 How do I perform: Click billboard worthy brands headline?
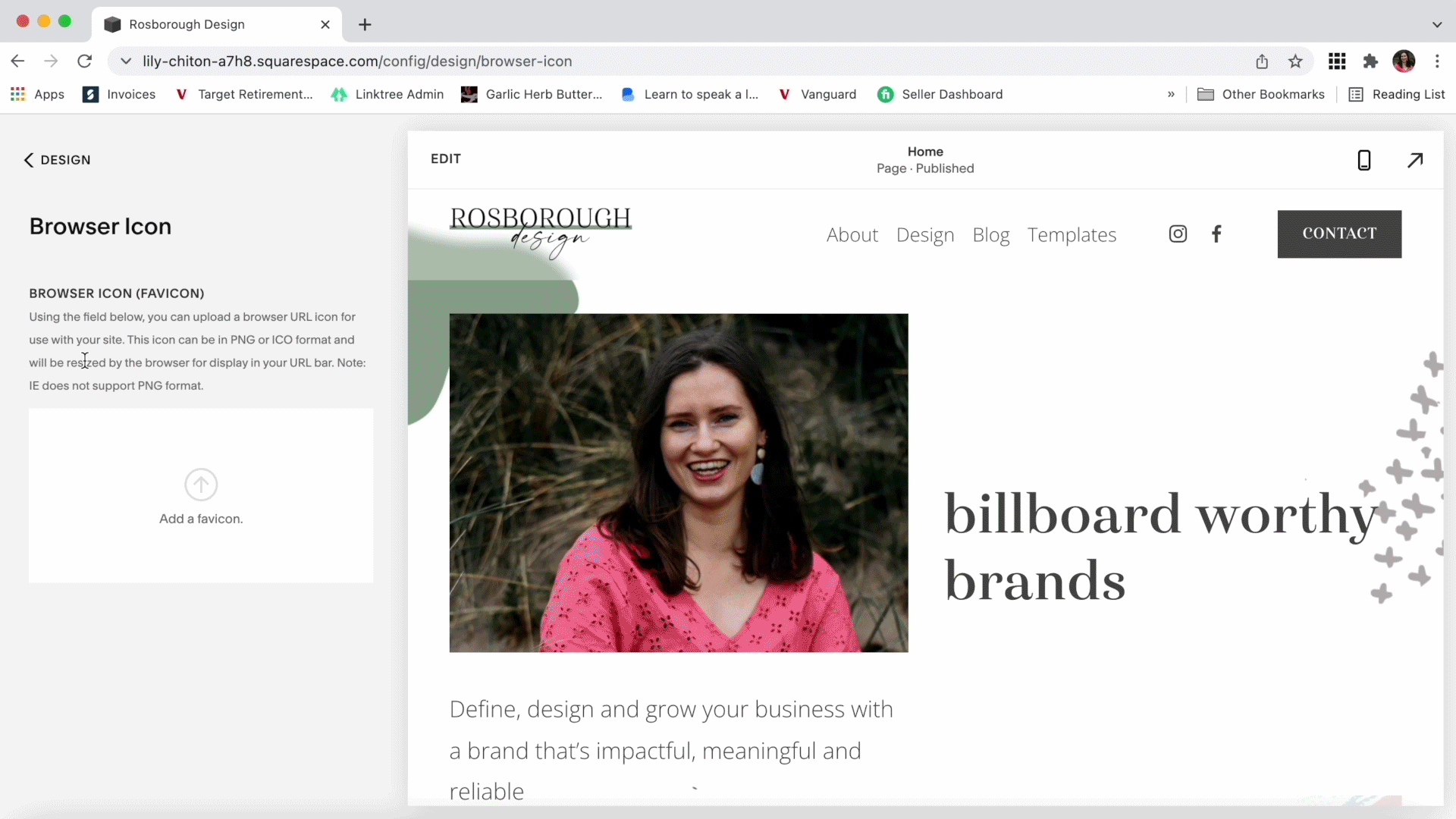(x=1159, y=547)
